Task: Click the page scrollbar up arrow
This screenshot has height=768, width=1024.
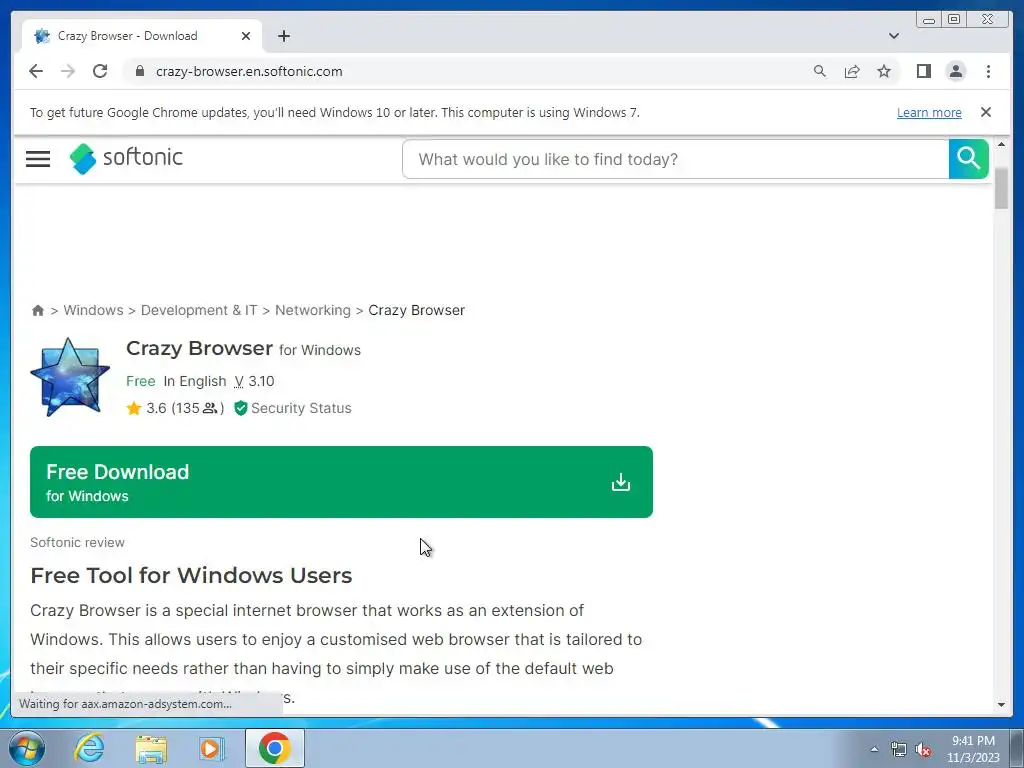Action: tap(1001, 144)
